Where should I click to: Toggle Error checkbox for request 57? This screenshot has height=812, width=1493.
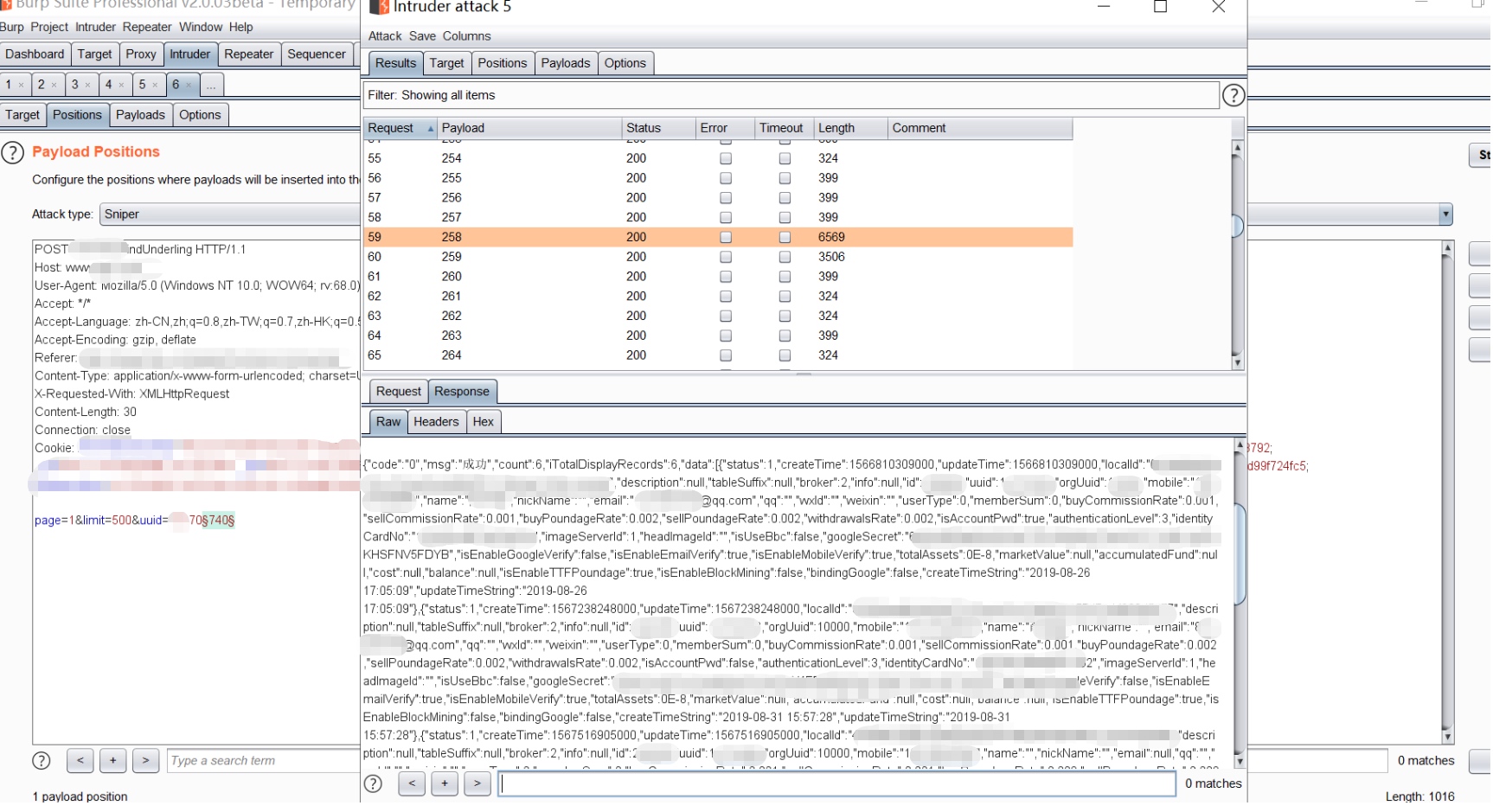pyautogui.click(x=726, y=198)
